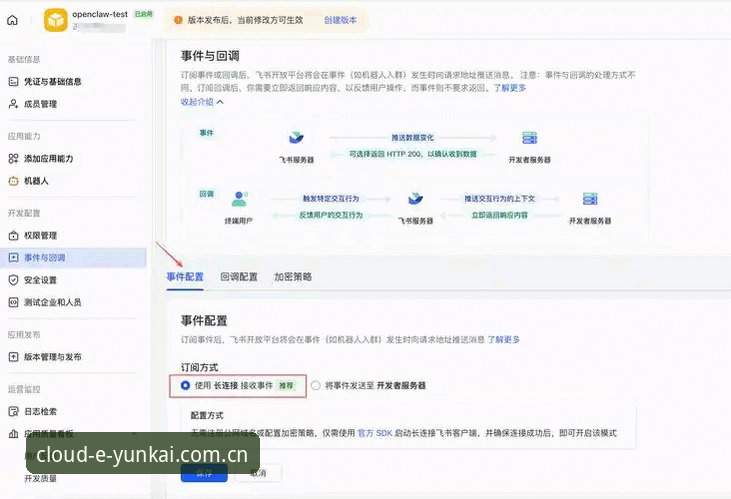Go to the home page icon
731x499 pixels.
(x=13, y=20)
